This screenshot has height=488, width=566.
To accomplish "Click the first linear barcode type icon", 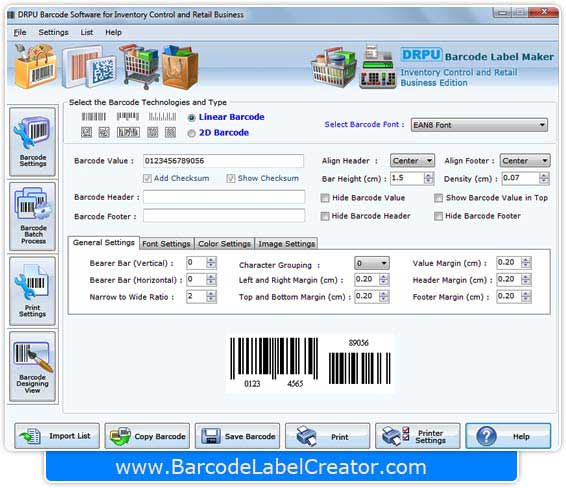I will (93, 117).
